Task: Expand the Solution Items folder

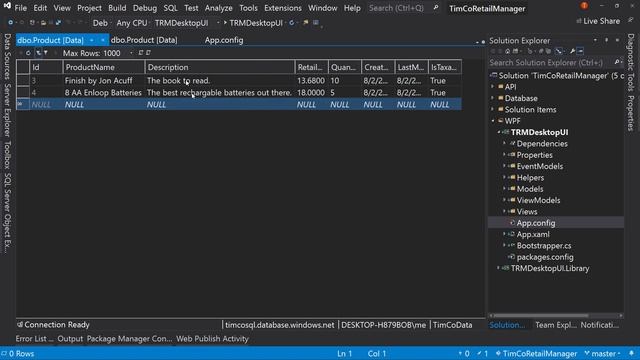Action: (x=493, y=109)
